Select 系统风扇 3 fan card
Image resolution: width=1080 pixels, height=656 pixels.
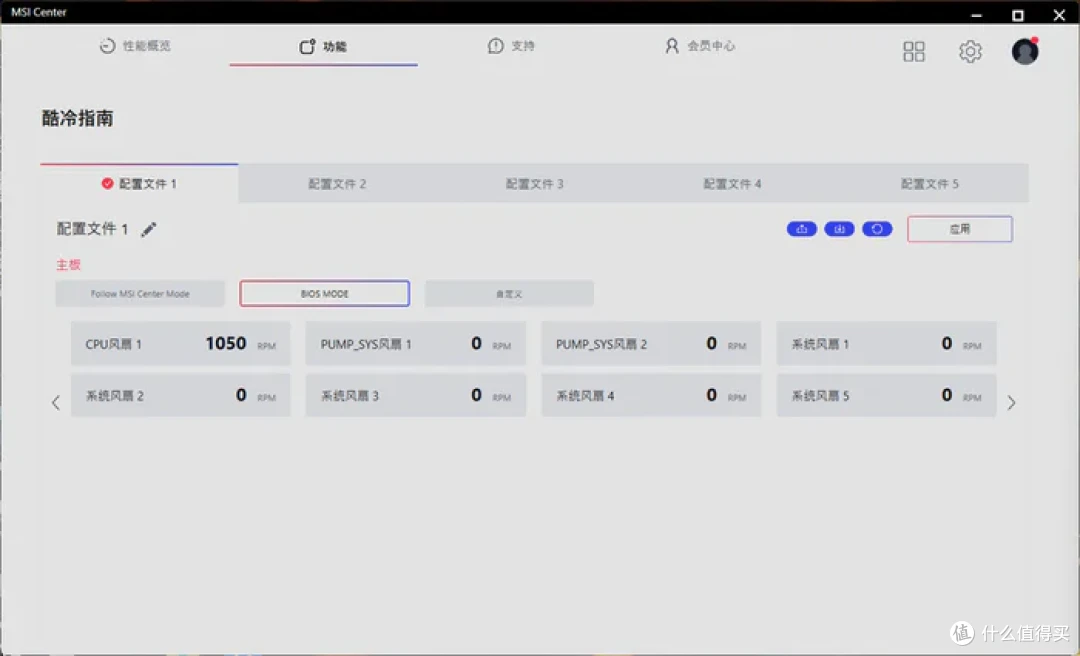coord(415,395)
